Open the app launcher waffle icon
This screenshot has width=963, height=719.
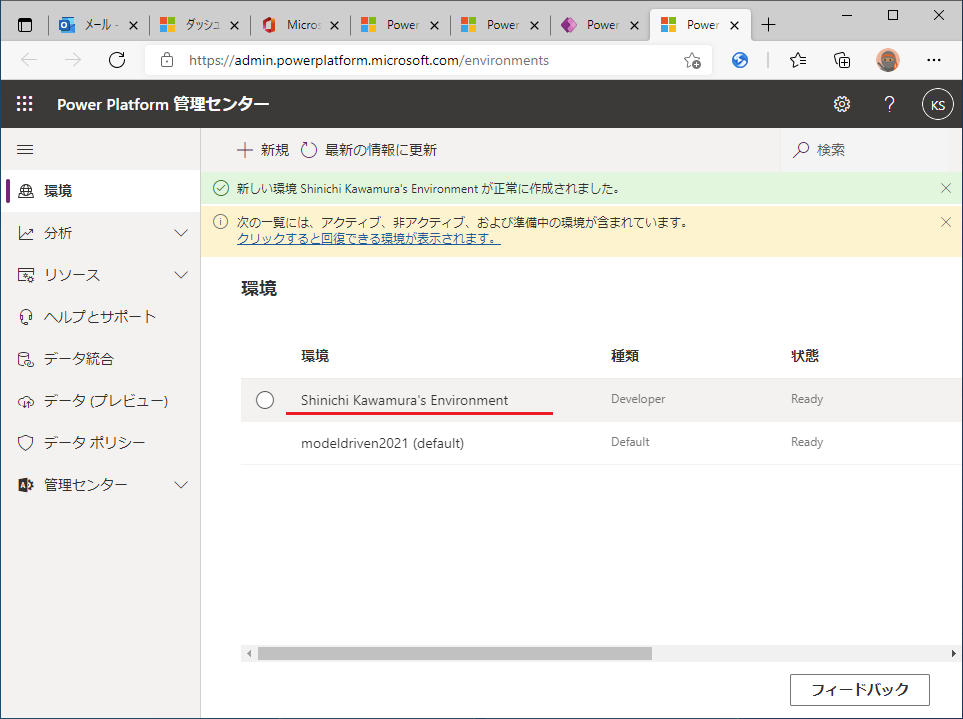25,104
